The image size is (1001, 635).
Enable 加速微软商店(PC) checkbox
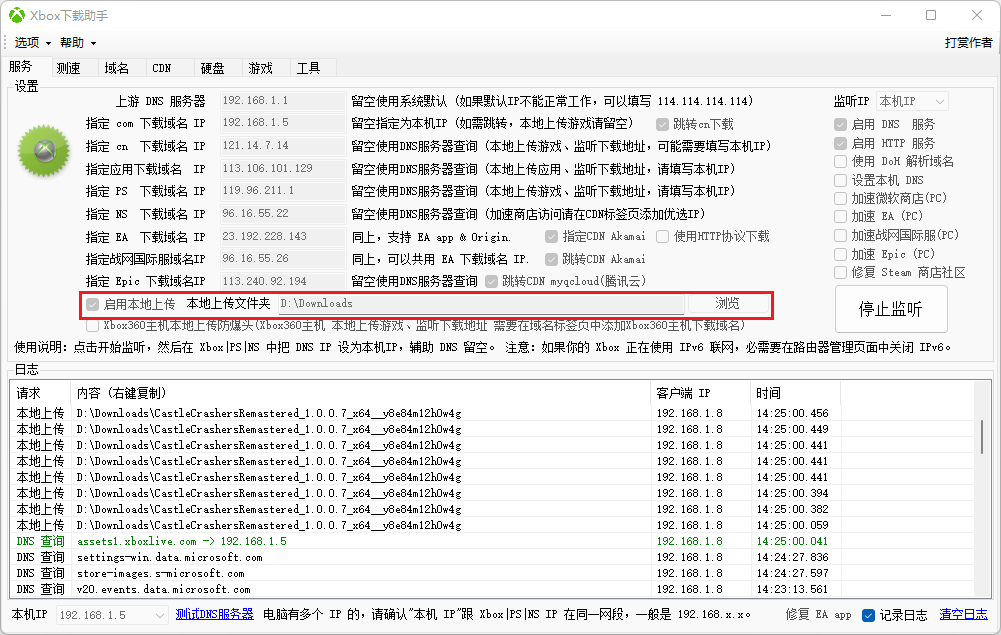click(891, 198)
